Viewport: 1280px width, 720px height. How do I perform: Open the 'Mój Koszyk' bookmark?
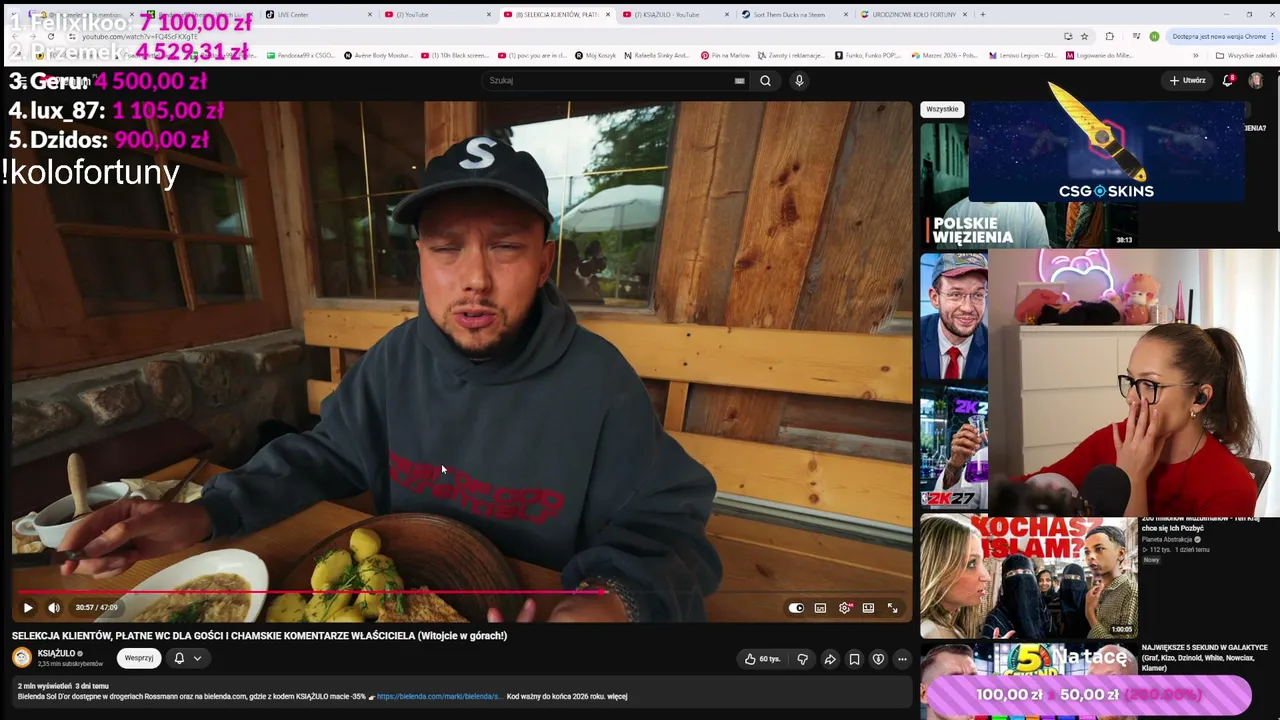point(595,56)
